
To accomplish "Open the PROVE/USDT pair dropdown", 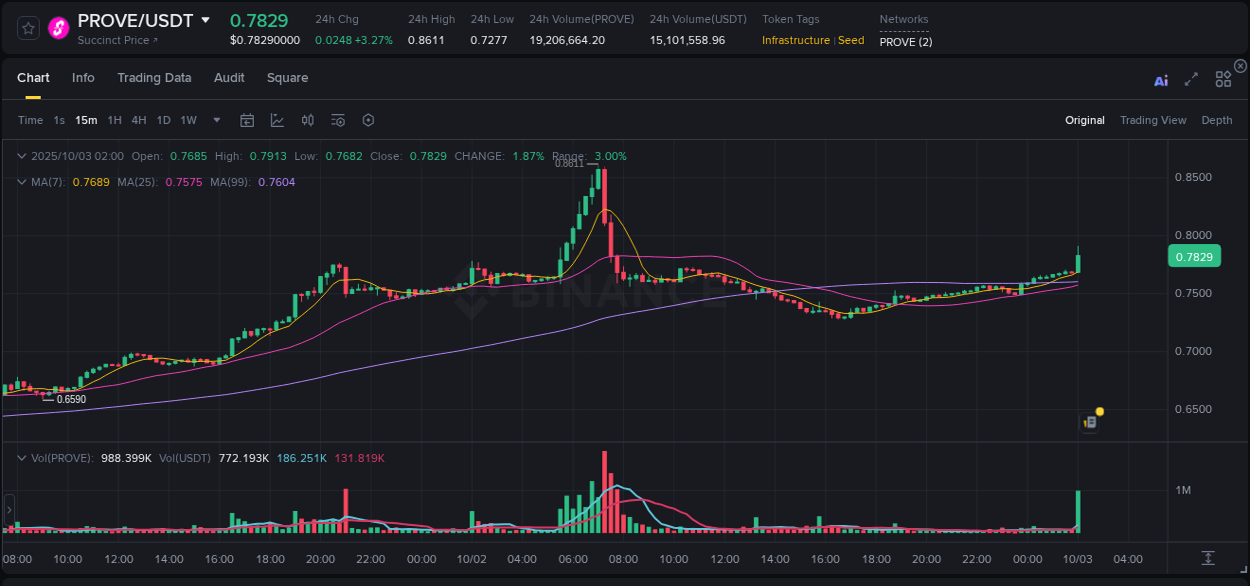I will tap(206, 19).
